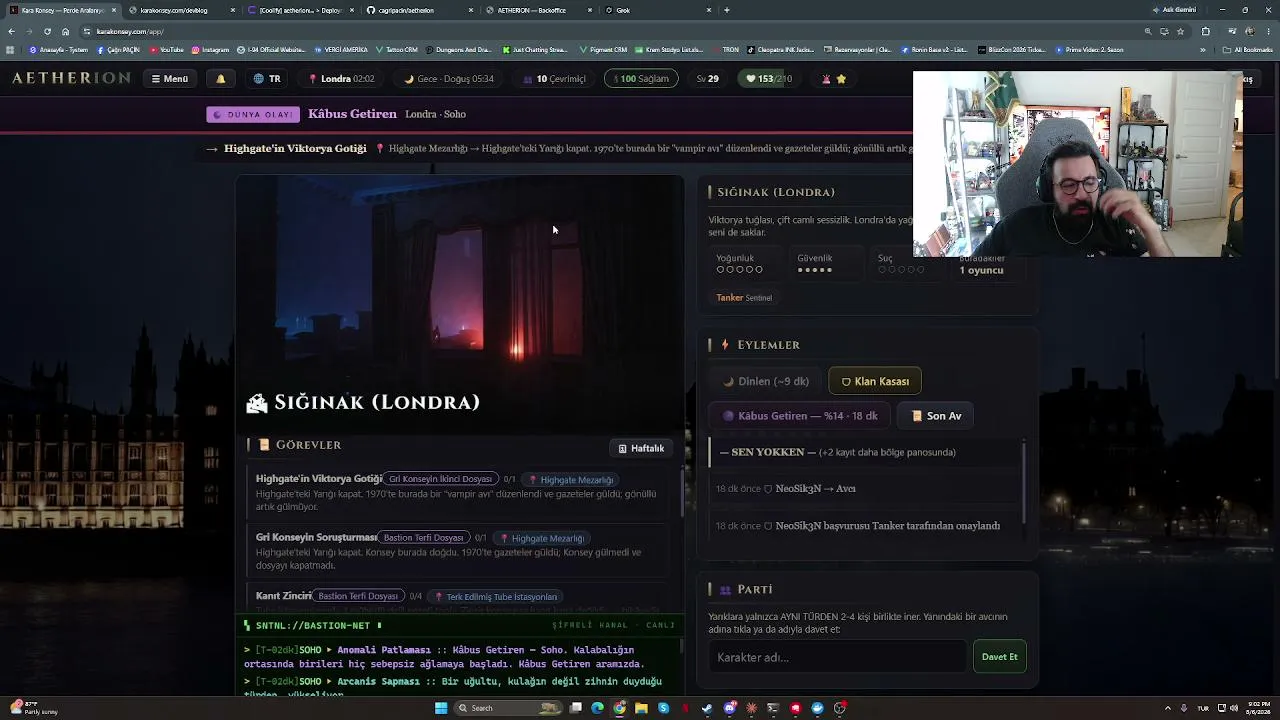Open the Instagram bookmark
This screenshot has width=1280, height=720.
tap(210, 49)
